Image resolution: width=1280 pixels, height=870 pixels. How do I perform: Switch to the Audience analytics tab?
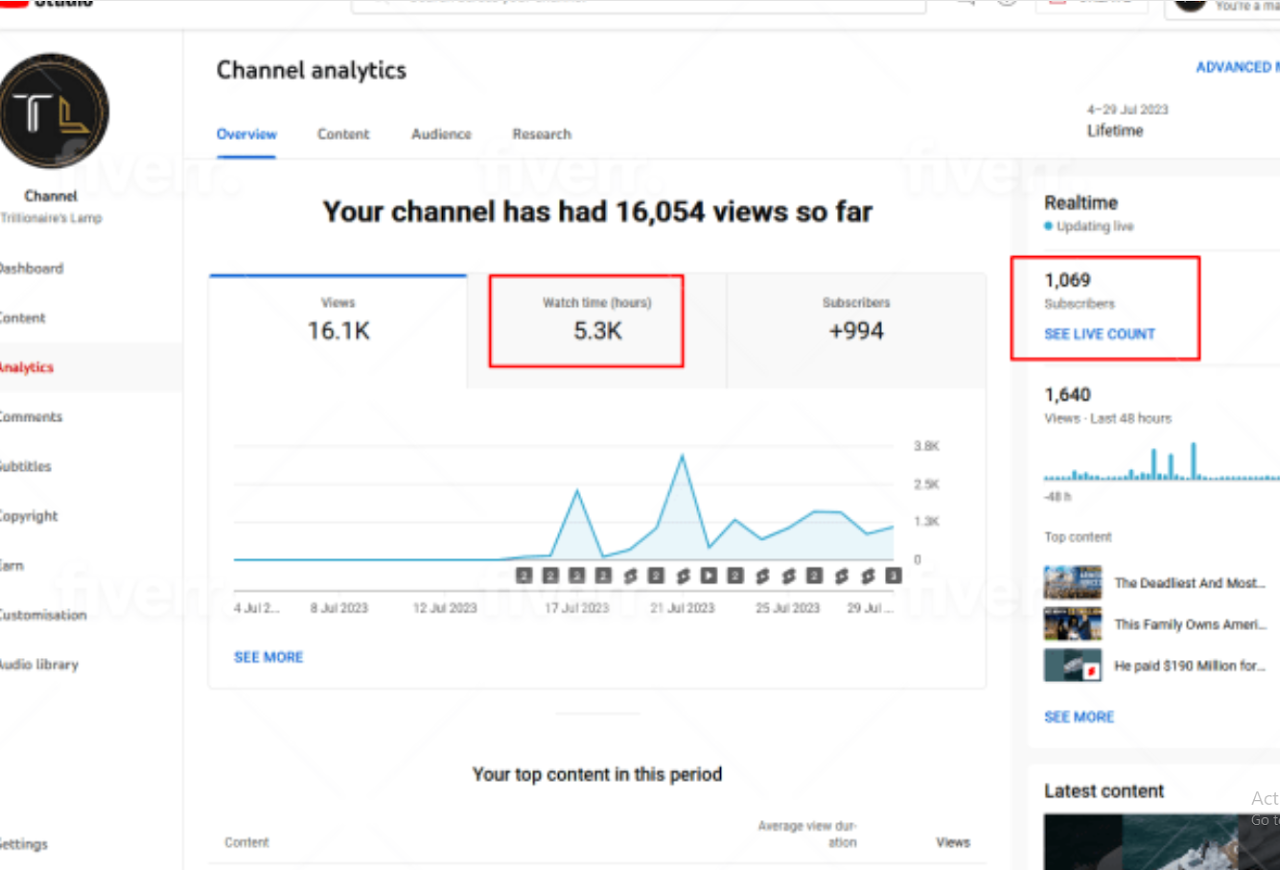441,134
